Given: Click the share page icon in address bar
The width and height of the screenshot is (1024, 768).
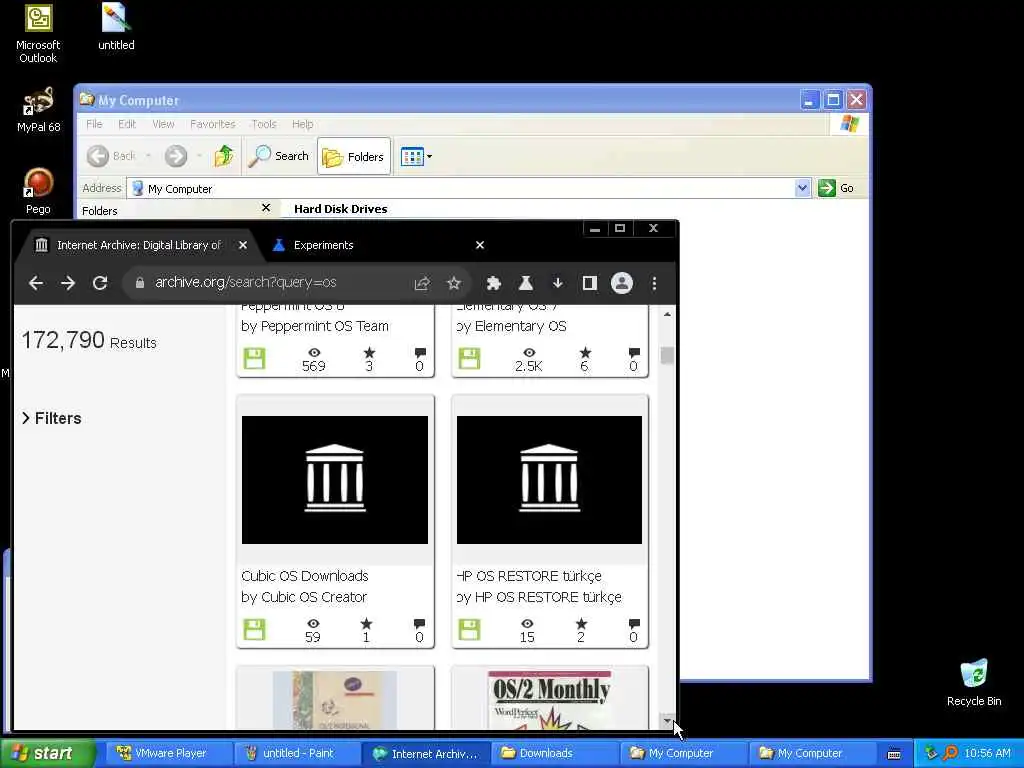Looking at the screenshot, I should 422,283.
